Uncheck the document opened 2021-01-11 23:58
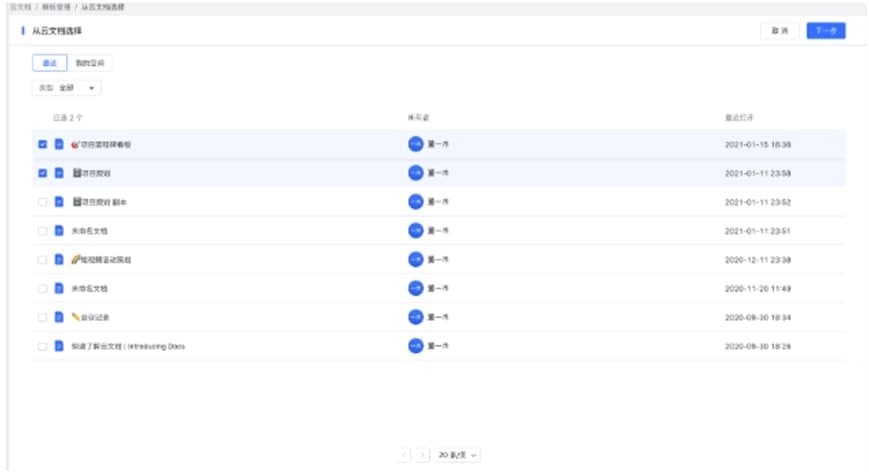Screen dimensions: 869x473 click(42, 173)
